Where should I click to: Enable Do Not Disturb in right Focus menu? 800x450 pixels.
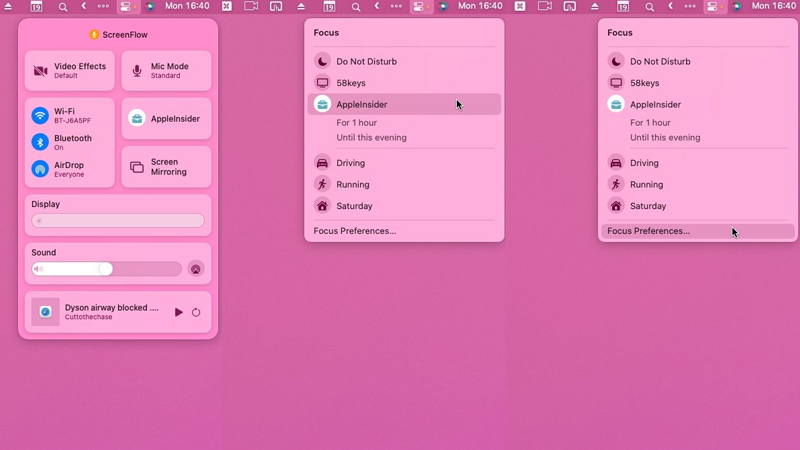coord(697,61)
